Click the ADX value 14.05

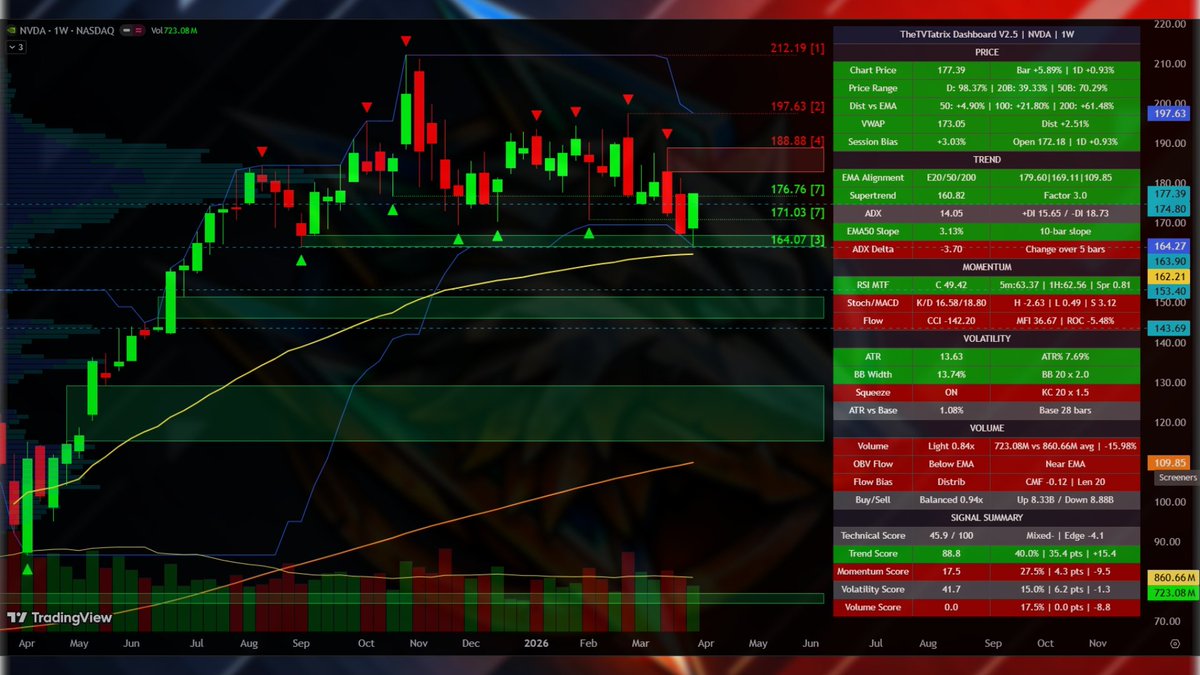pos(951,213)
